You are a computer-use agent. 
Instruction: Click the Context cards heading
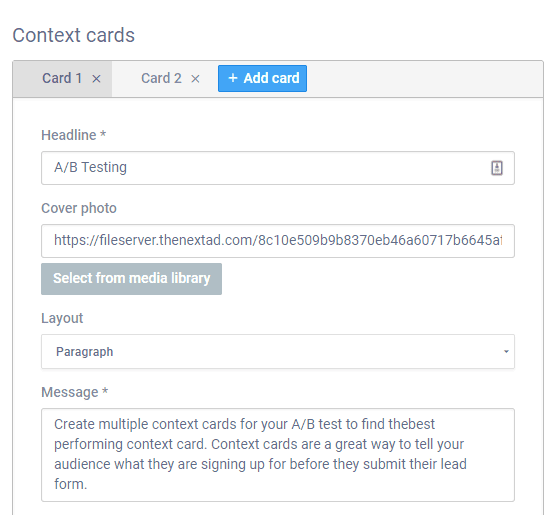pyautogui.click(x=73, y=35)
